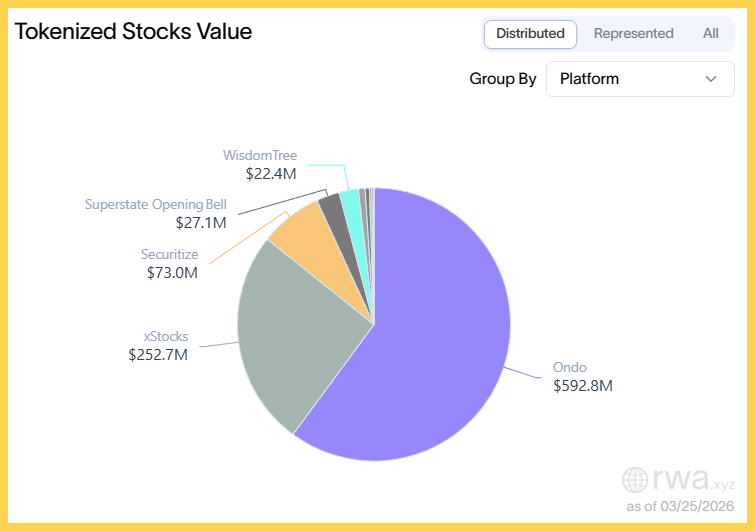Viewport: 755px width, 531px height.
Task: Click the $22.4M value
Action: pos(271,174)
